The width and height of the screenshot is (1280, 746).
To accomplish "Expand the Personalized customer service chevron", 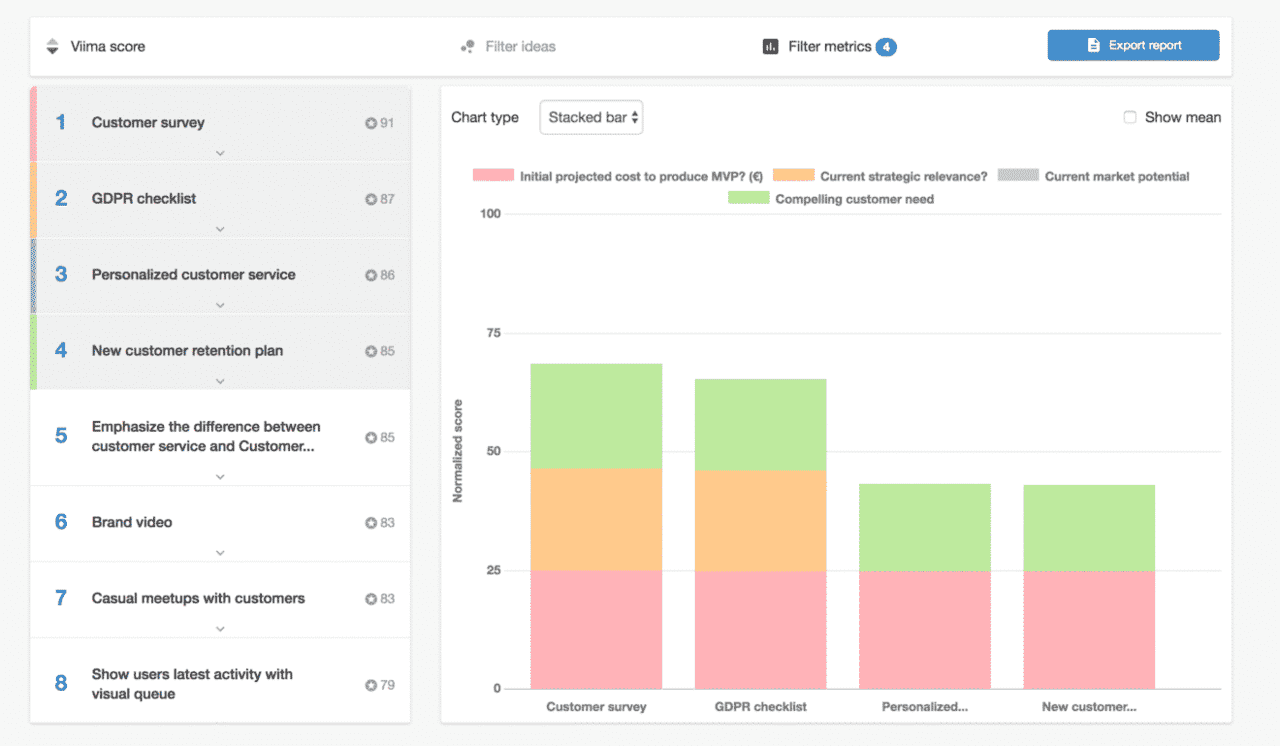I will pyautogui.click(x=220, y=305).
